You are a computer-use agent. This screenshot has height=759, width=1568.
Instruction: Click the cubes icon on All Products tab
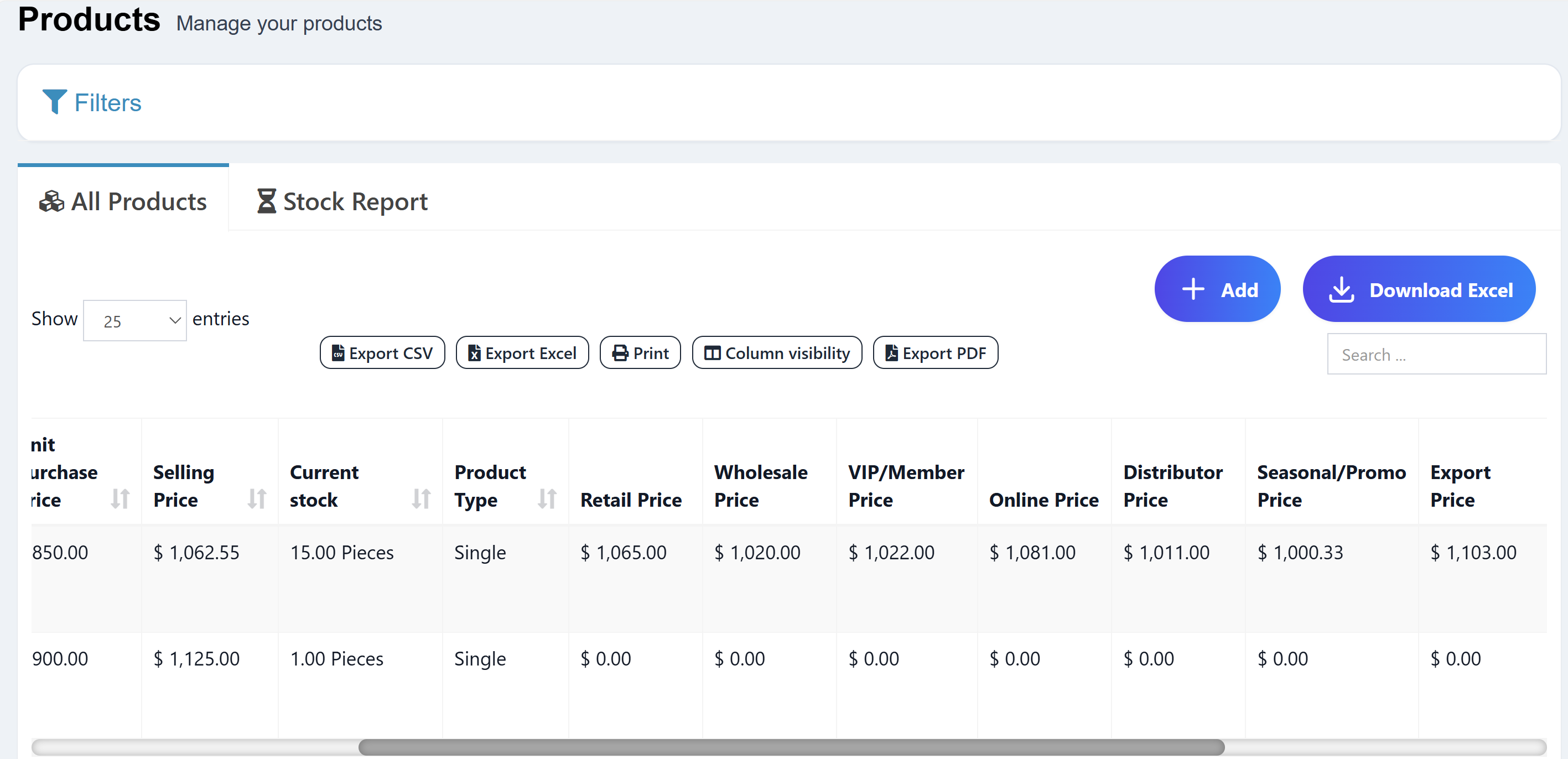[51, 201]
